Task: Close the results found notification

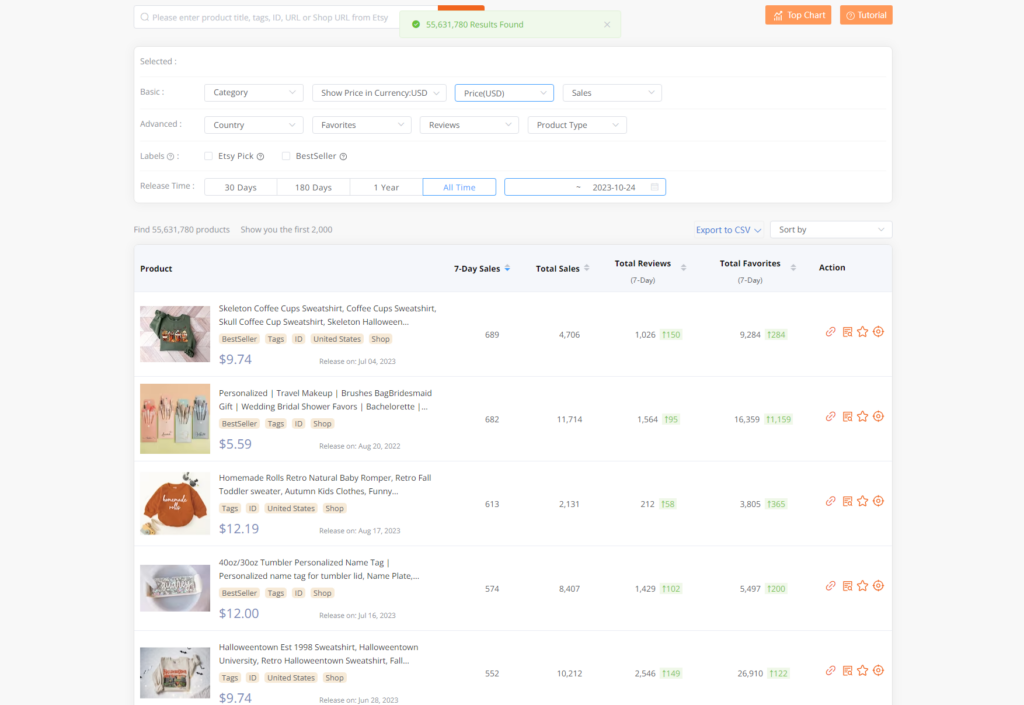Action: point(607,25)
